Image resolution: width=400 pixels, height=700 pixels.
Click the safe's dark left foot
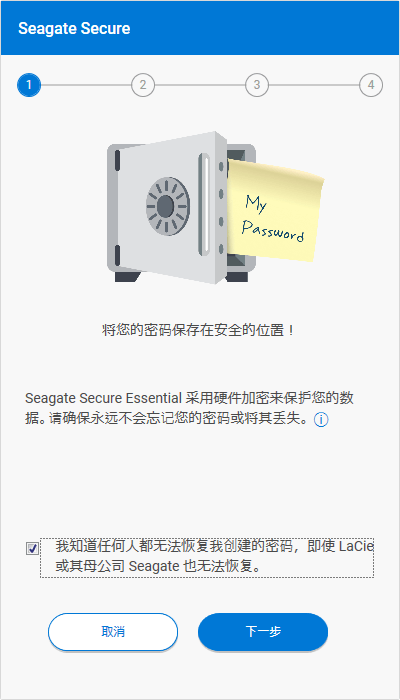(128, 277)
